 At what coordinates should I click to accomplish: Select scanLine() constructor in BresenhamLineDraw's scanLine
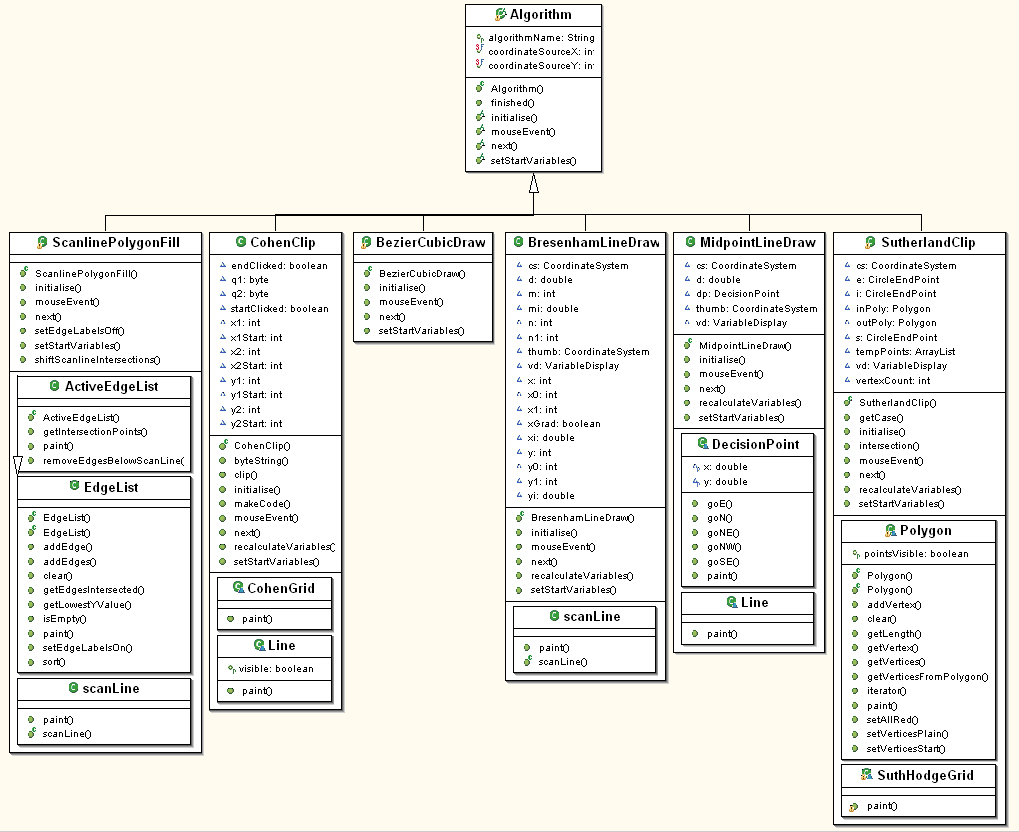tap(563, 662)
